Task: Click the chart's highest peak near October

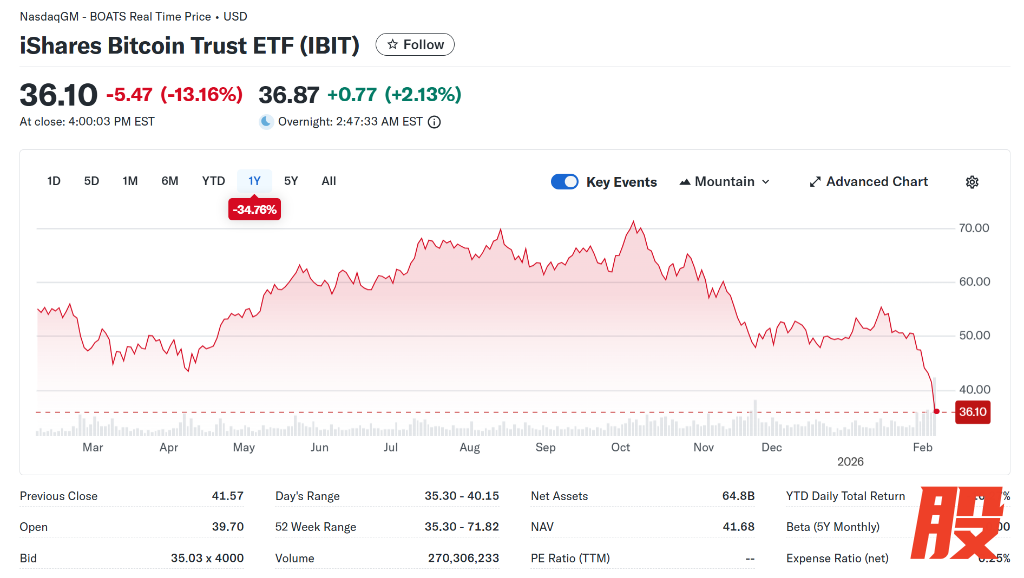Action: [x=632, y=222]
